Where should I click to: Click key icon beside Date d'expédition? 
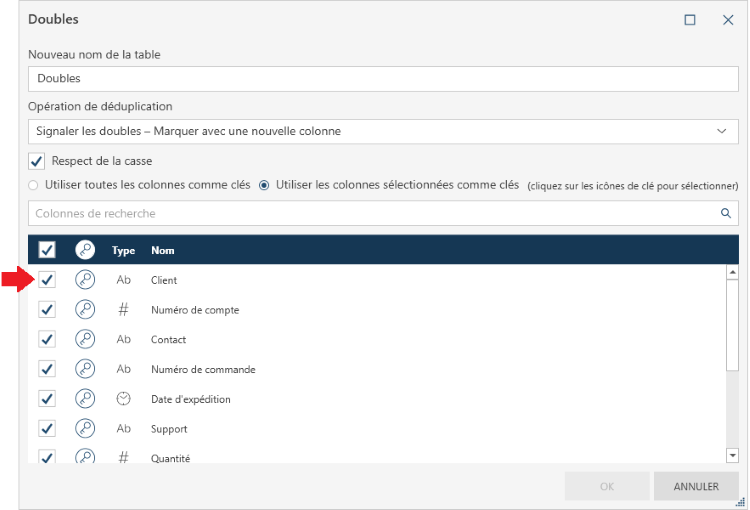(85, 399)
